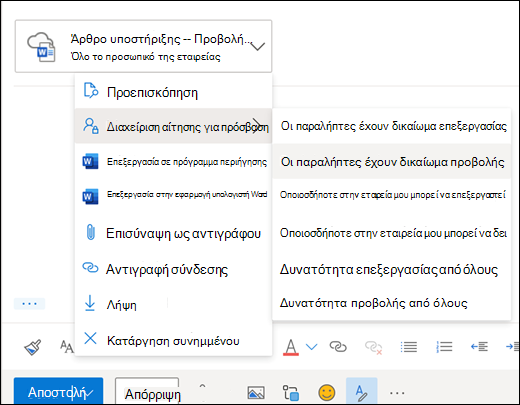Click the caret icon beside Απόρριψη

point(202,386)
